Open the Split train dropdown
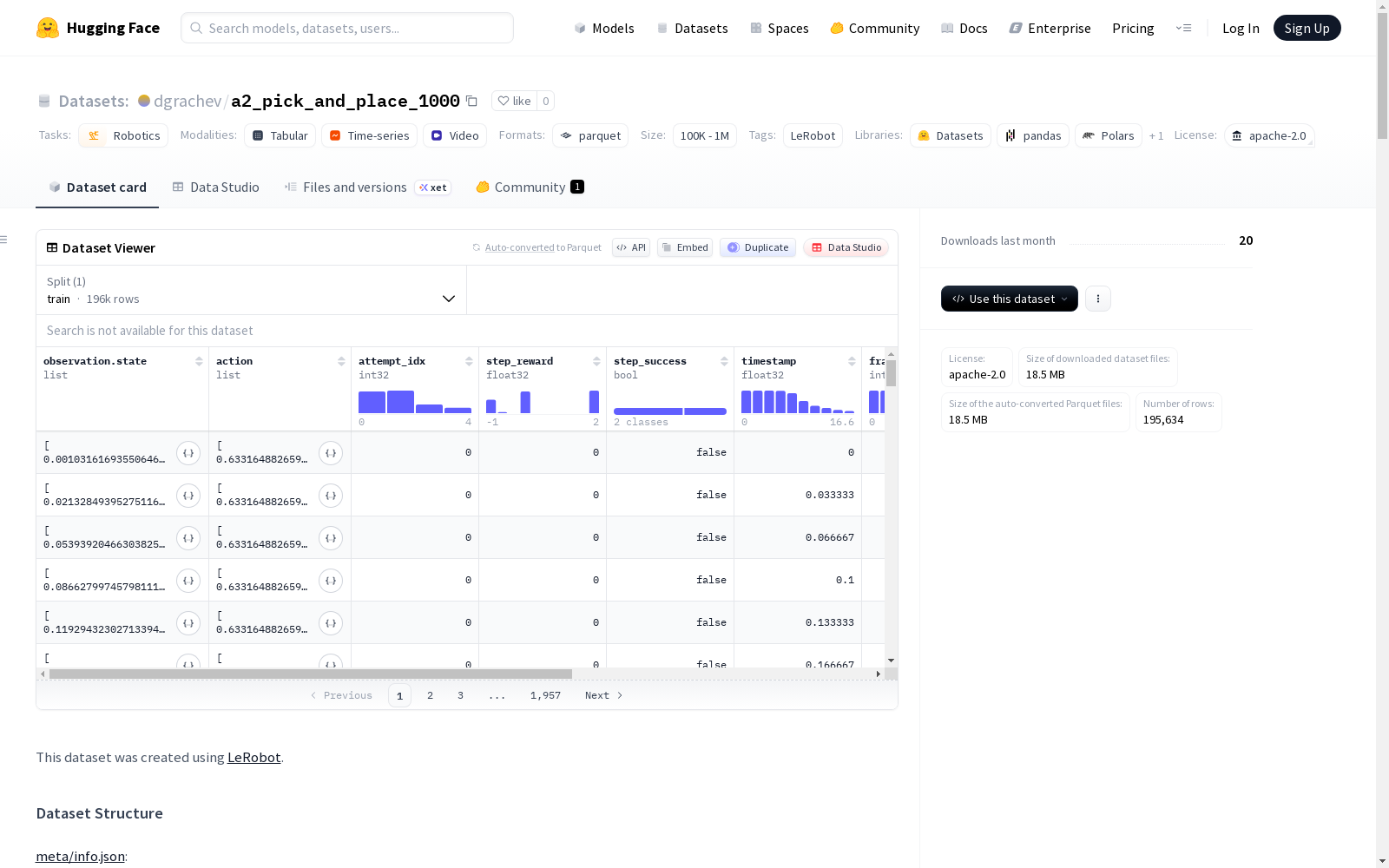Viewport: 1389px width, 868px height. coord(252,290)
